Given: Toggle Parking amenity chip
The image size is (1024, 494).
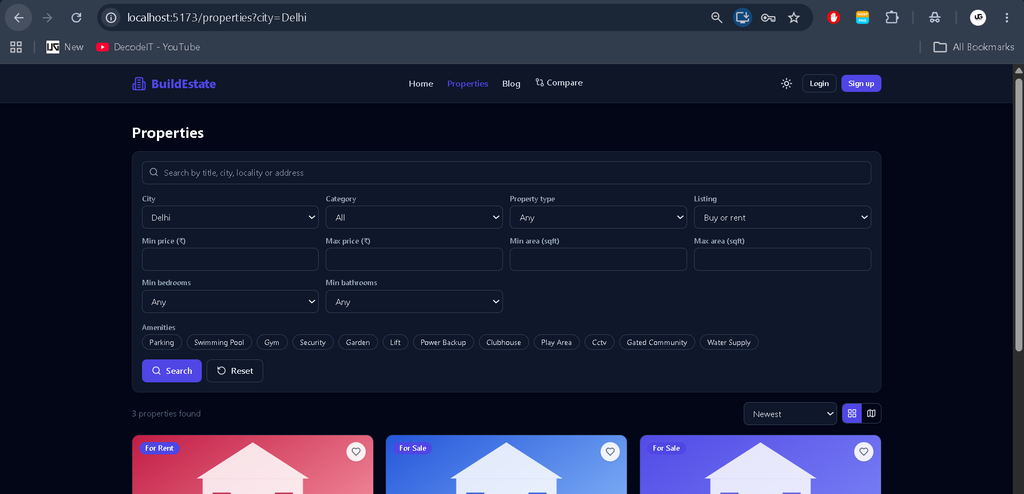Looking at the screenshot, I should 161,342.
